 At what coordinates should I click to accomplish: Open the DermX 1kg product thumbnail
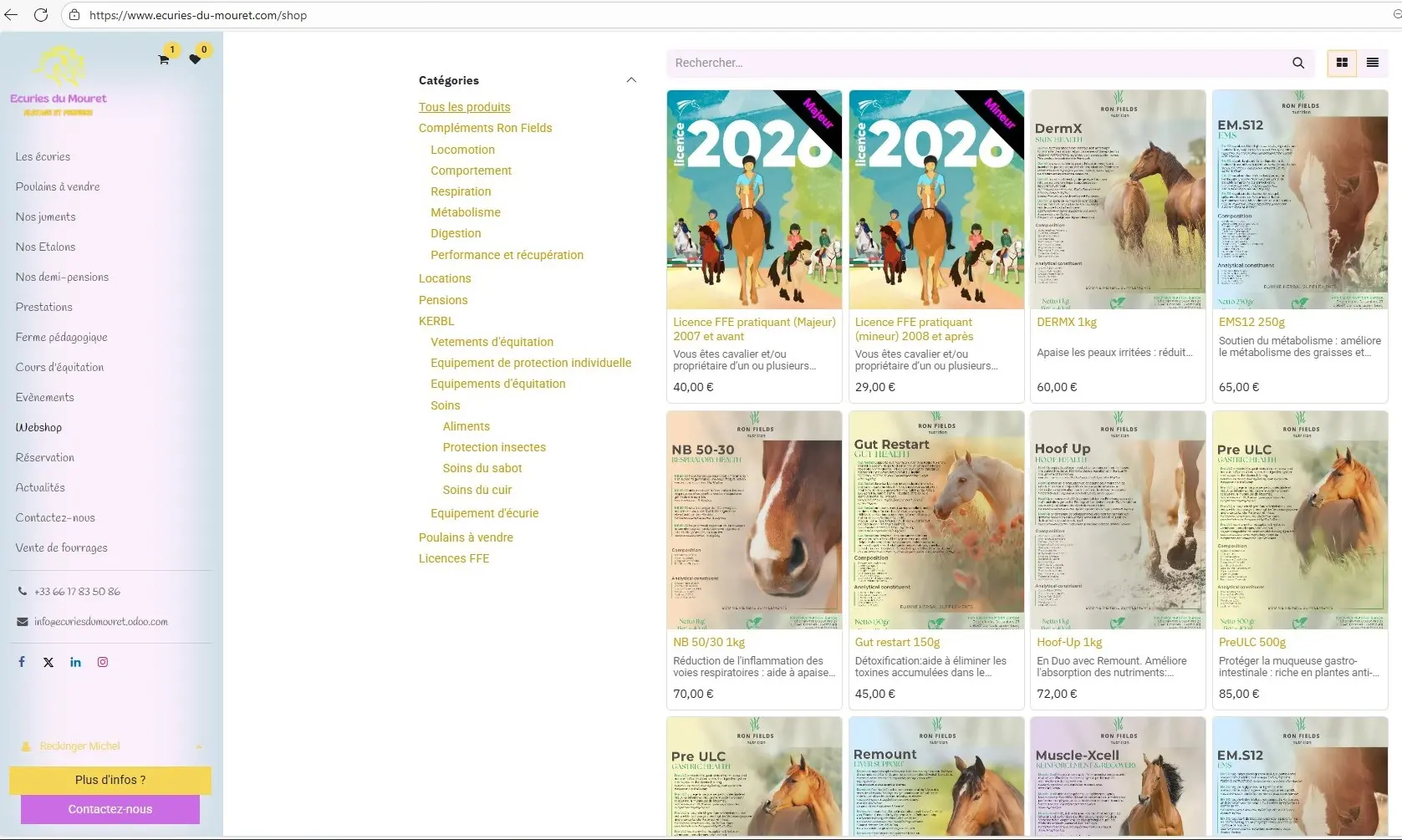pos(1117,200)
